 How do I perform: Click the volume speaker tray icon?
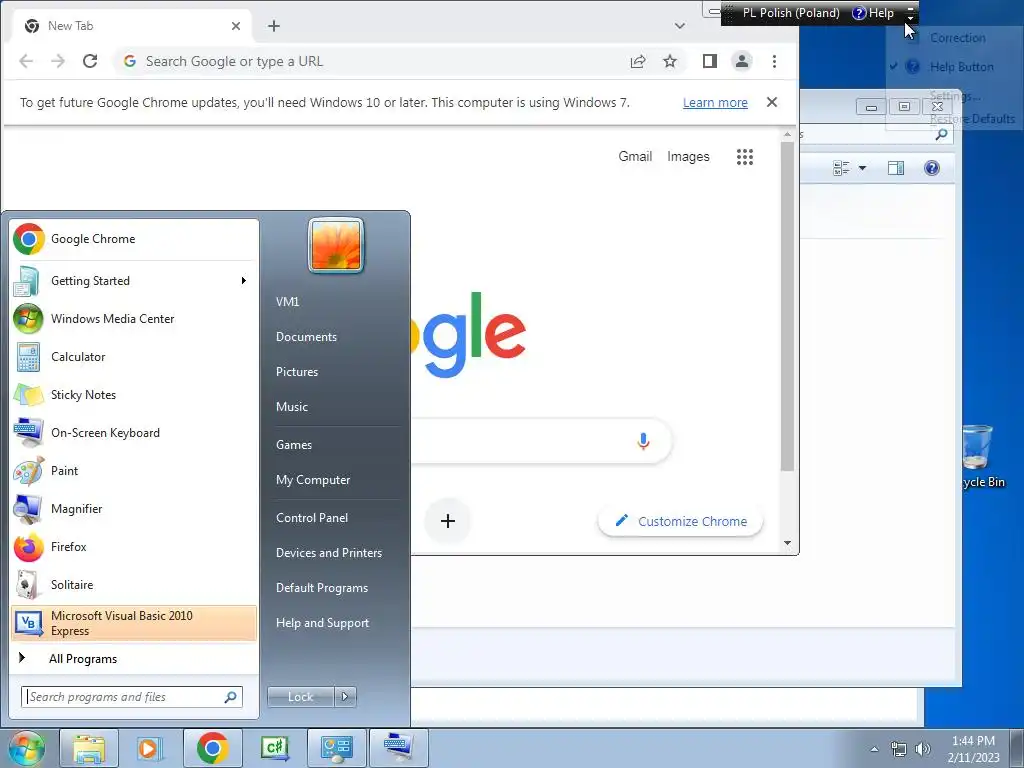(922, 749)
